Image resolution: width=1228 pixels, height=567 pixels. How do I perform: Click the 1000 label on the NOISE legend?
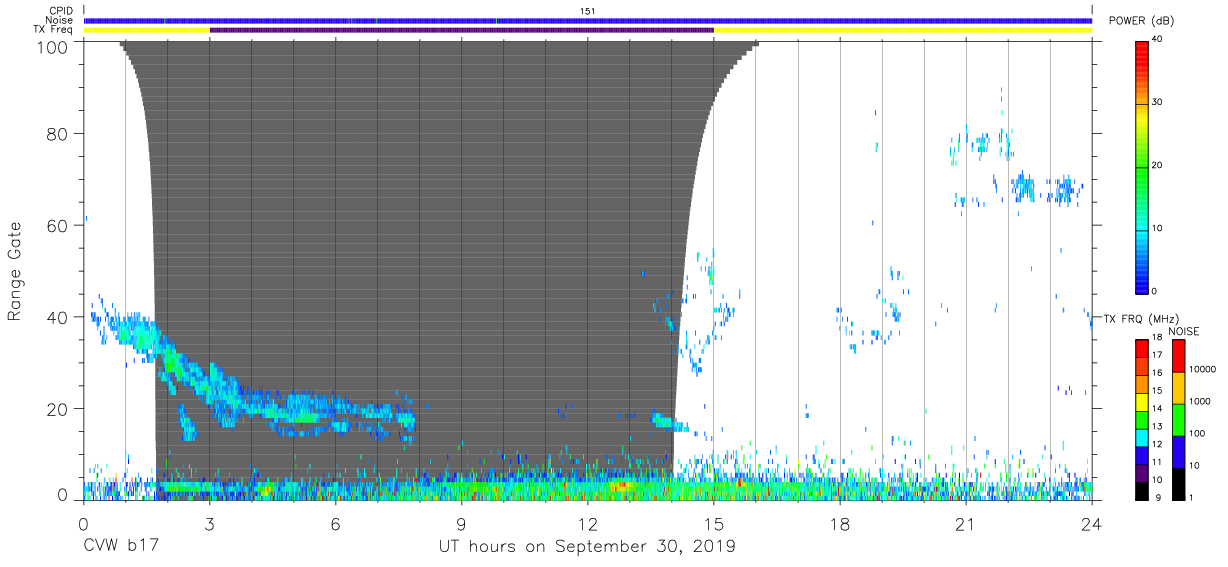click(1199, 401)
